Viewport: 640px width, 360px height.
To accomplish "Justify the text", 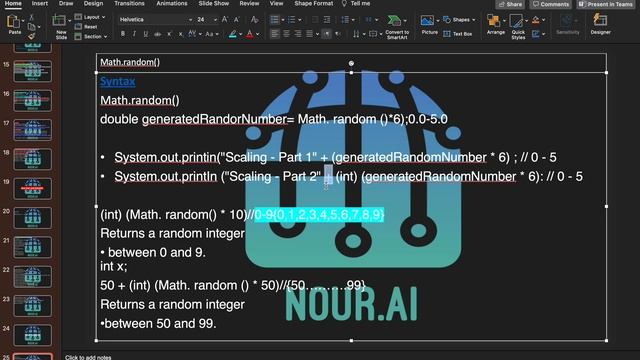I will 309,34.
